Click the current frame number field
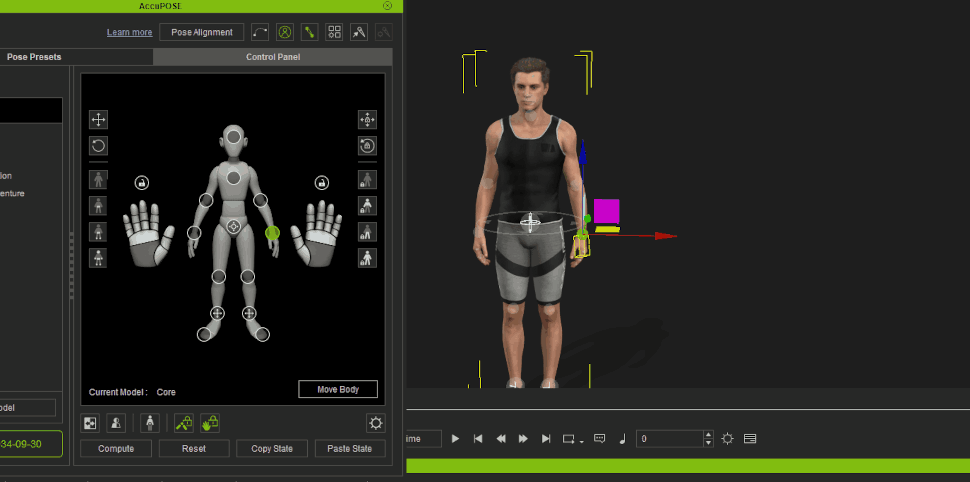 pyautogui.click(x=670, y=439)
